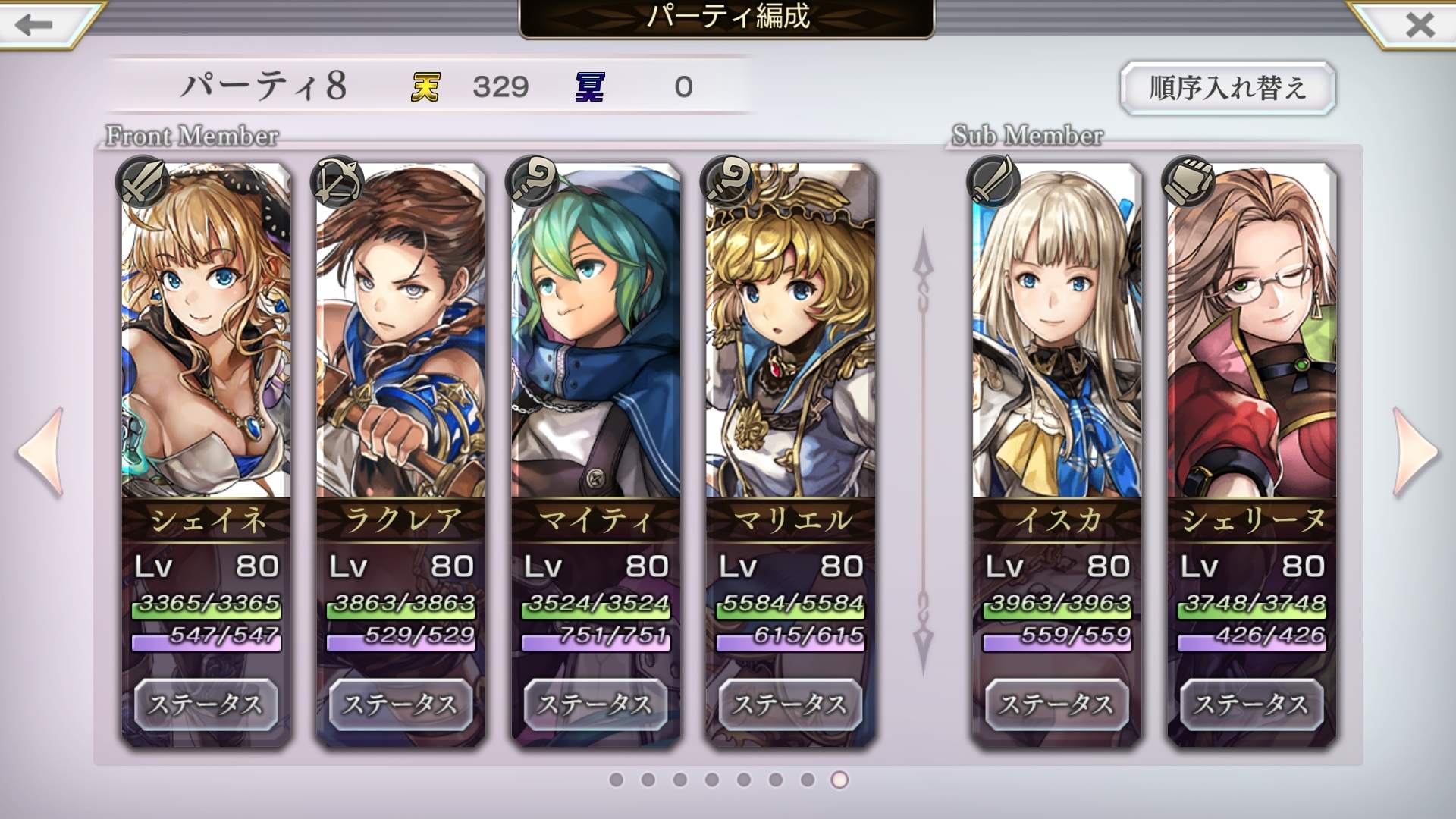The image size is (1456, 819).
Task: Click マイティ's green HP bar
Action: click(595, 606)
